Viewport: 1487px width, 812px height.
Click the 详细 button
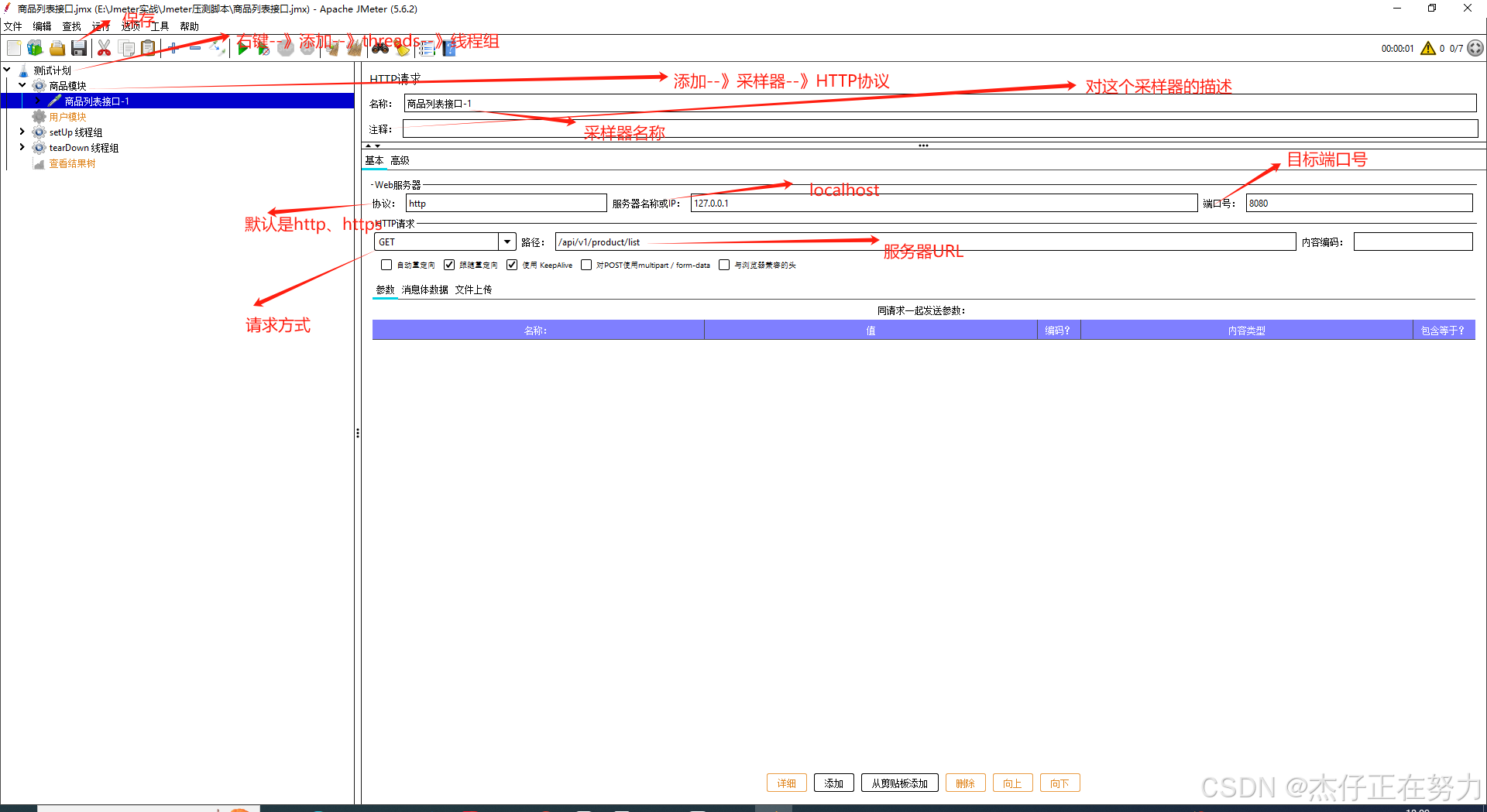tap(787, 783)
